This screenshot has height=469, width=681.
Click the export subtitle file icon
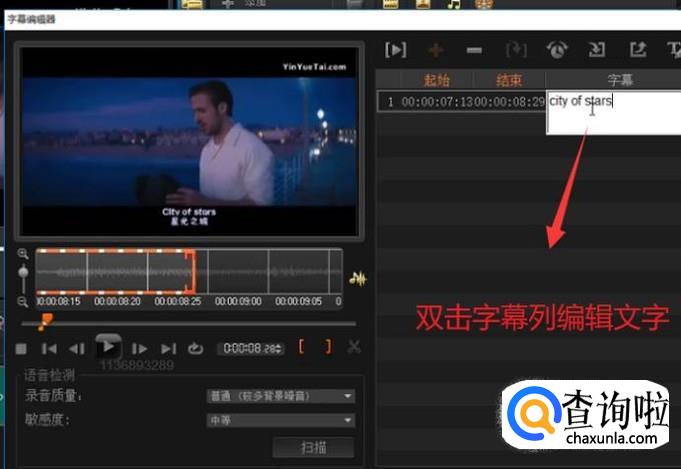(638, 50)
